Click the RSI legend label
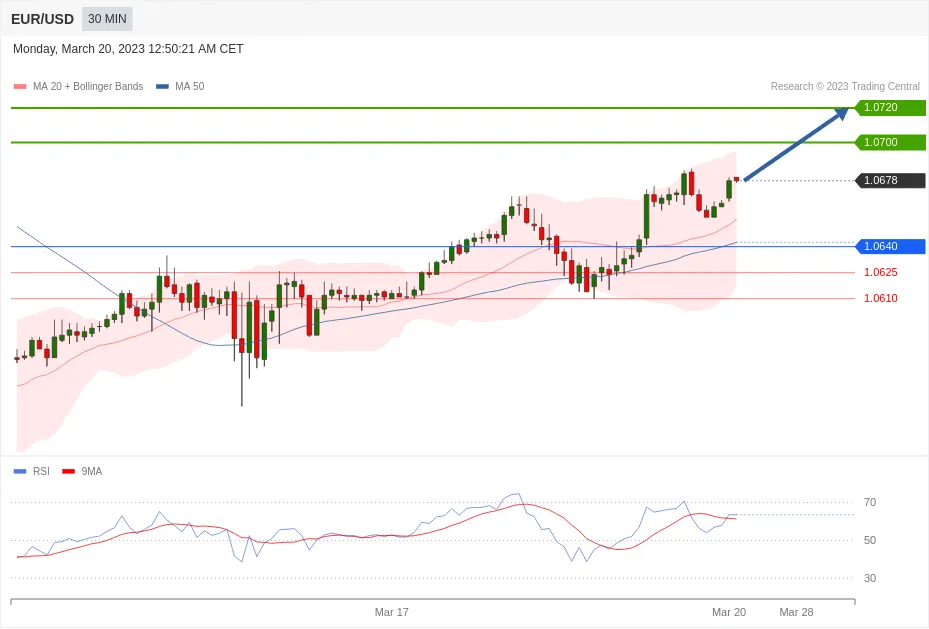The image size is (929, 629). pos(41,471)
